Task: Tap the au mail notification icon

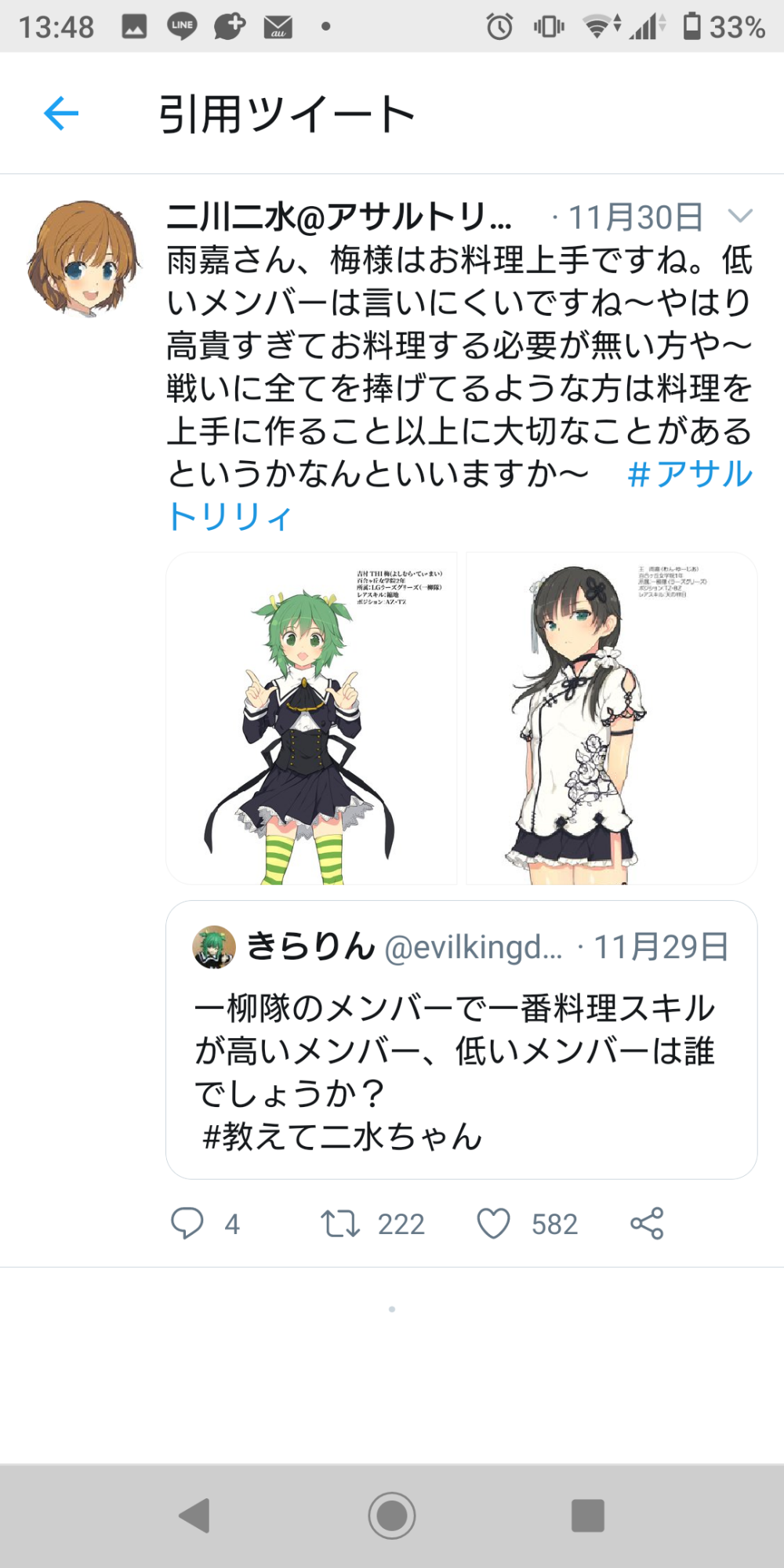Action: (278, 27)
